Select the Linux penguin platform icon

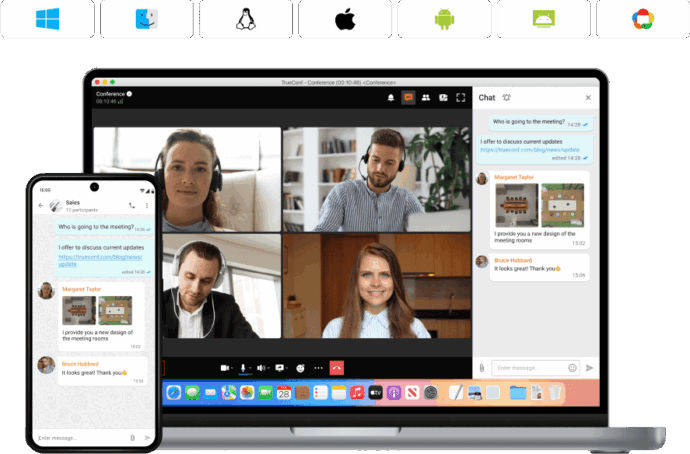(x=246, y=19)
